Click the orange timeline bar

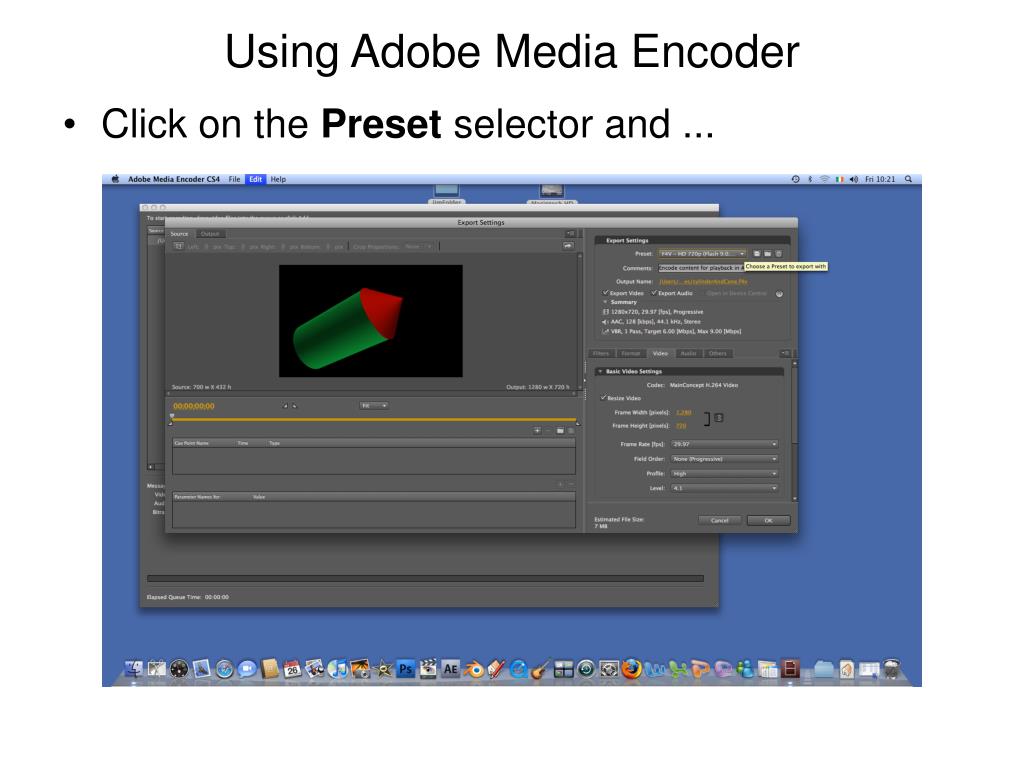tap(374, 420)
